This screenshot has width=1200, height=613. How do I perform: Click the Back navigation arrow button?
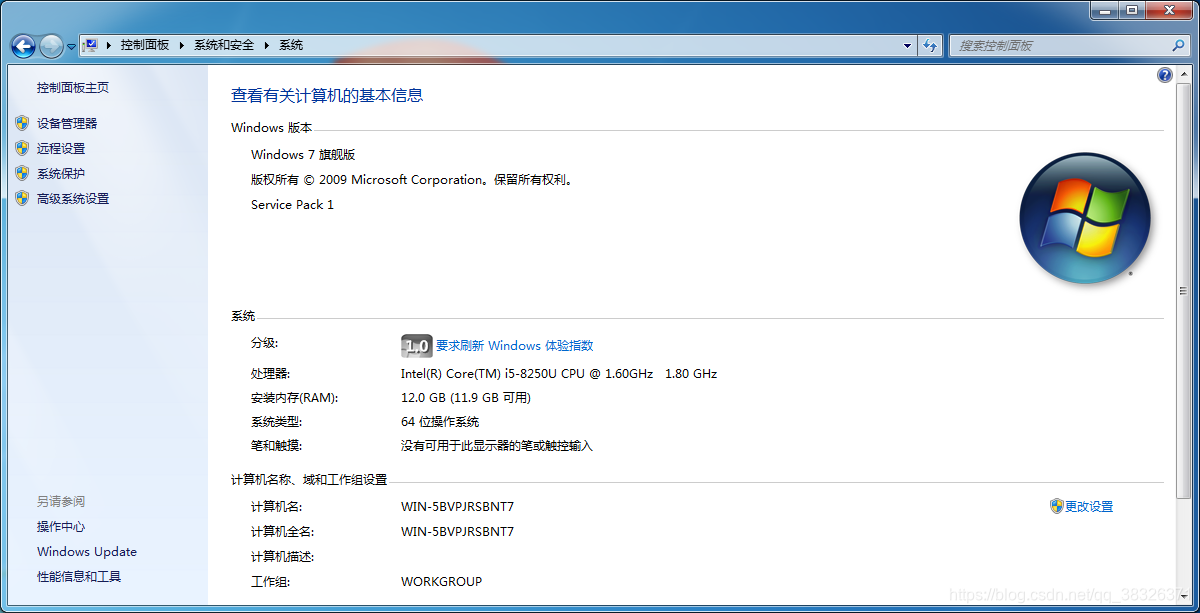[23, 46]
